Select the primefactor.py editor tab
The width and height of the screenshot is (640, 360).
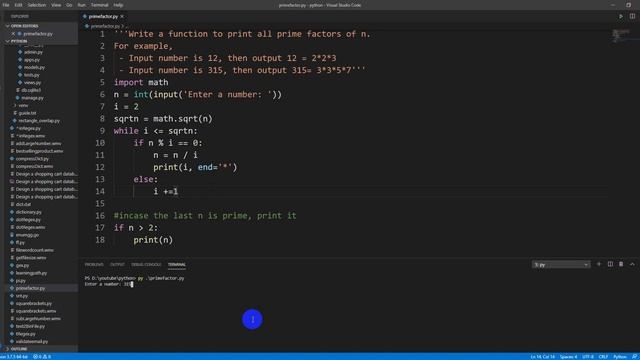(x=103, y=16)
